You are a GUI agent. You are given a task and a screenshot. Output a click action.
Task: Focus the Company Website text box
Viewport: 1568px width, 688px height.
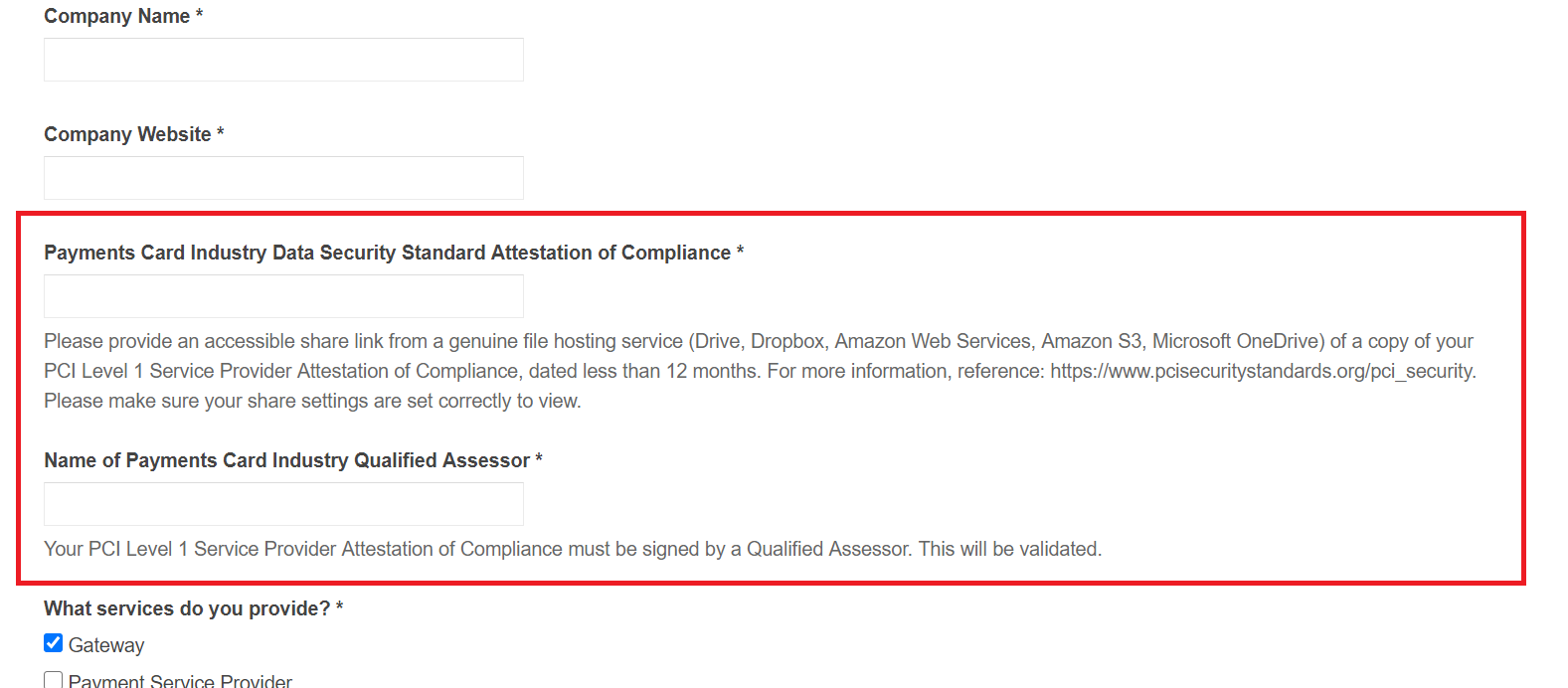[283, 178]
